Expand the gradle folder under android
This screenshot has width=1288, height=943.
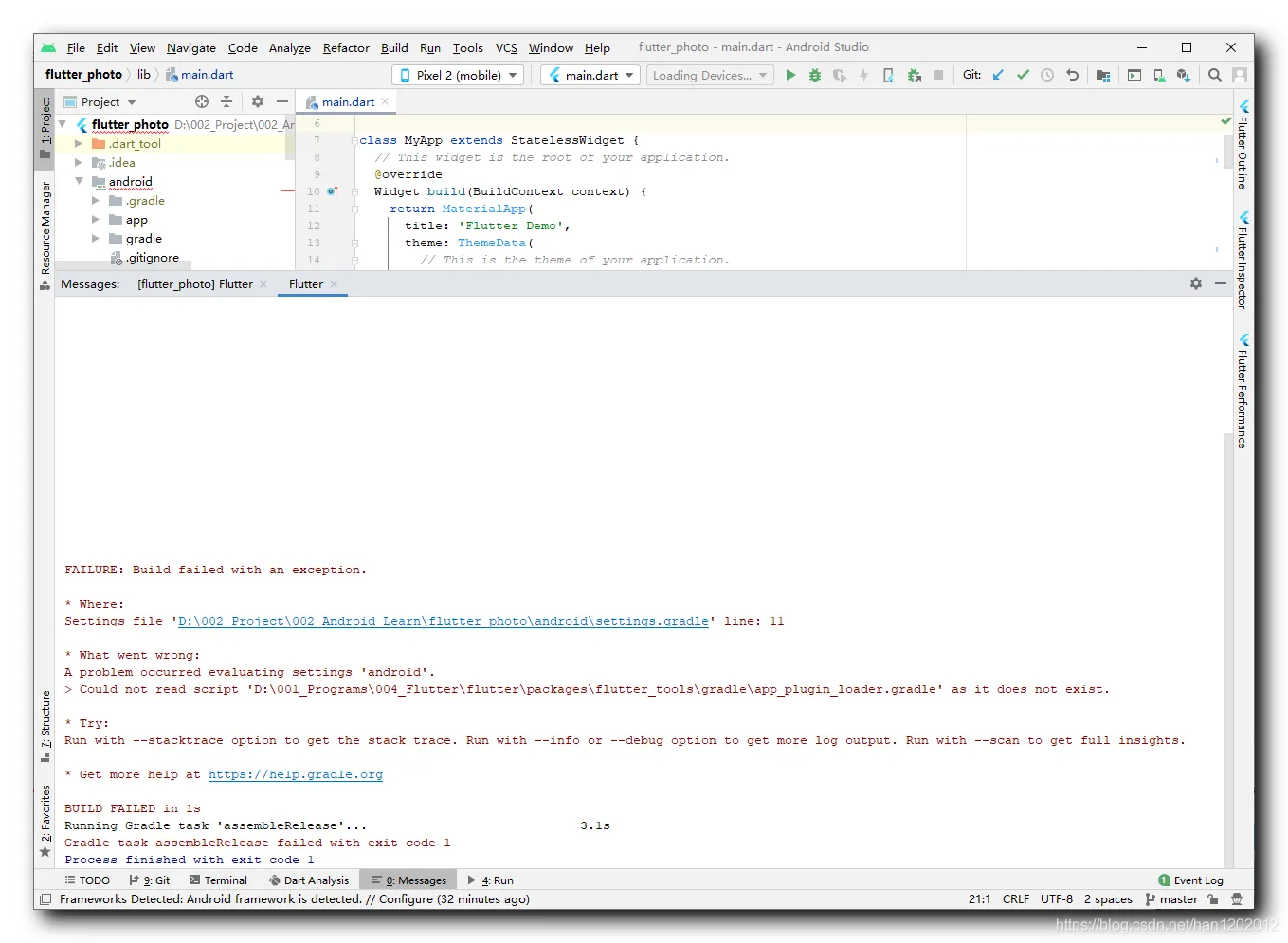(96, 238)
